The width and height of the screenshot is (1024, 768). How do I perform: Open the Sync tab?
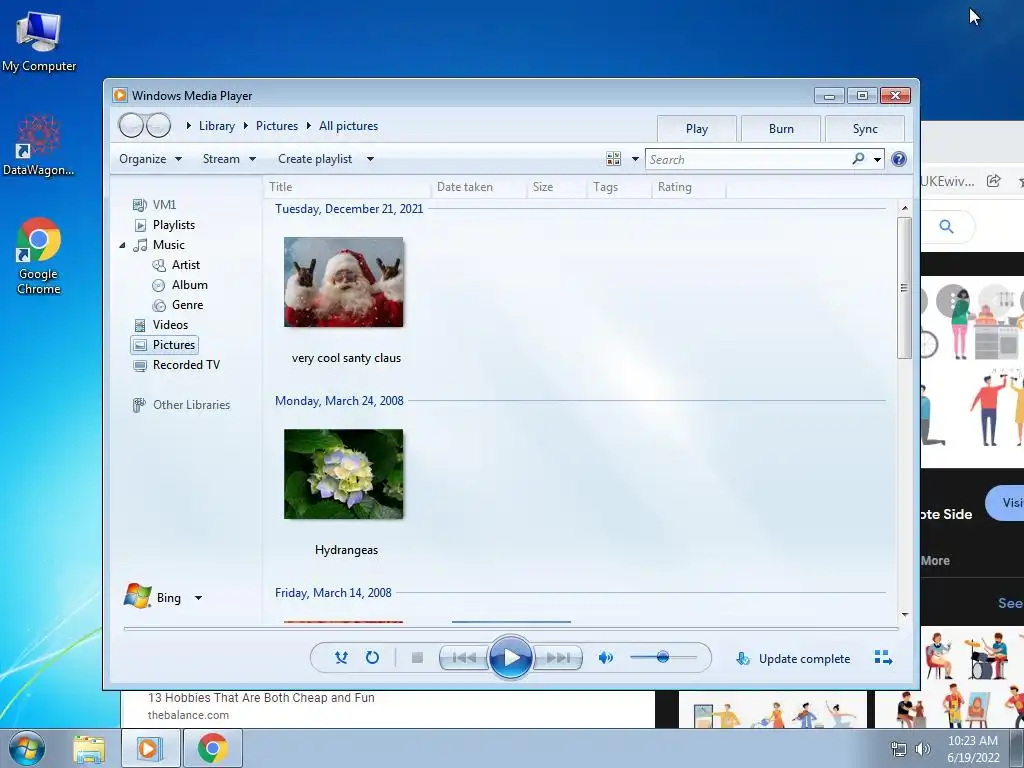(865, 129)
